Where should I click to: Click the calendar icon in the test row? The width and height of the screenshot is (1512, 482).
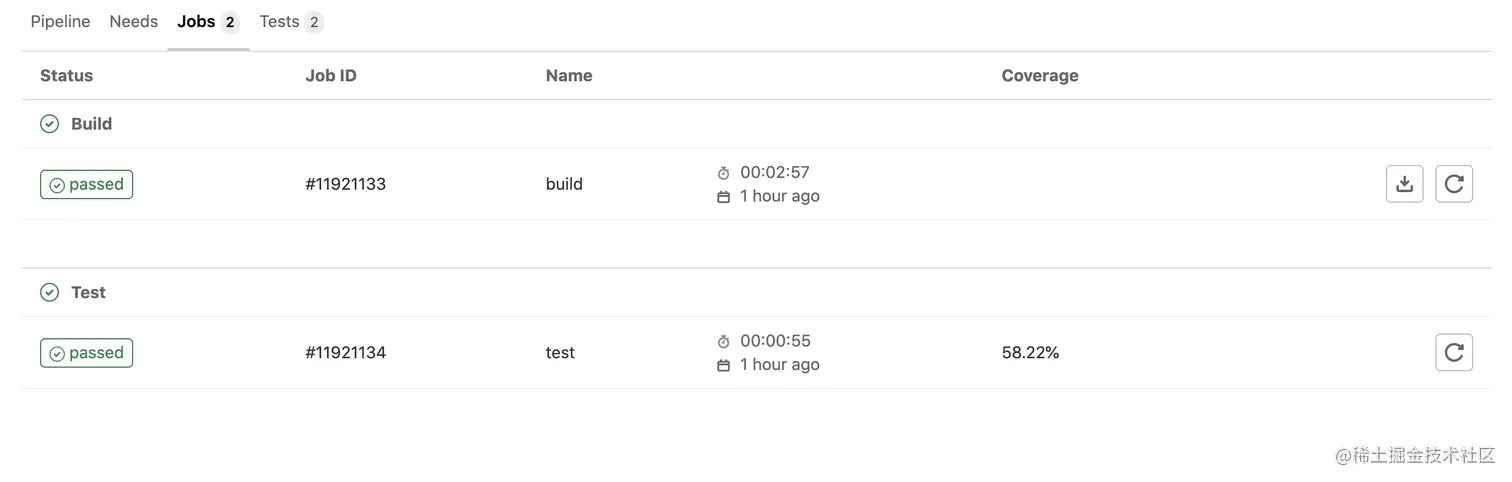tap(724, 365)
